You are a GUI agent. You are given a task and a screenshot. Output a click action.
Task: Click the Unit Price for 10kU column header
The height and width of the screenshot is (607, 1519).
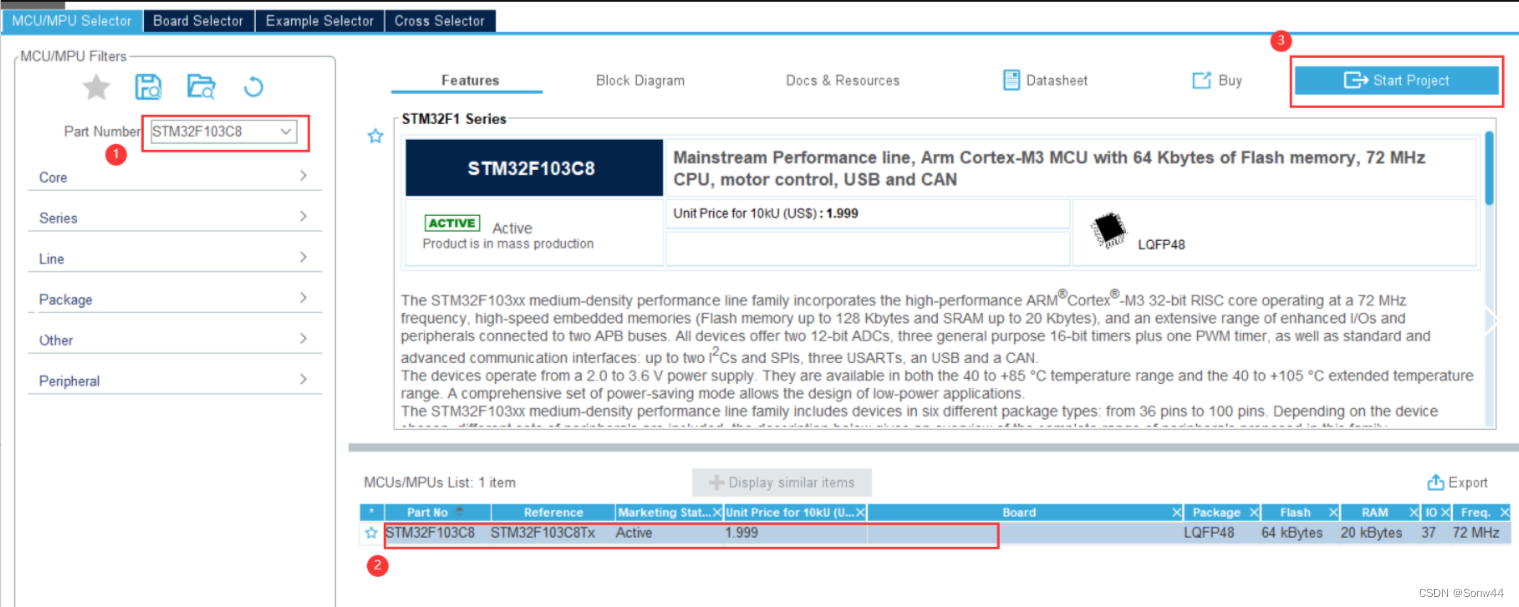click(790, 512)
